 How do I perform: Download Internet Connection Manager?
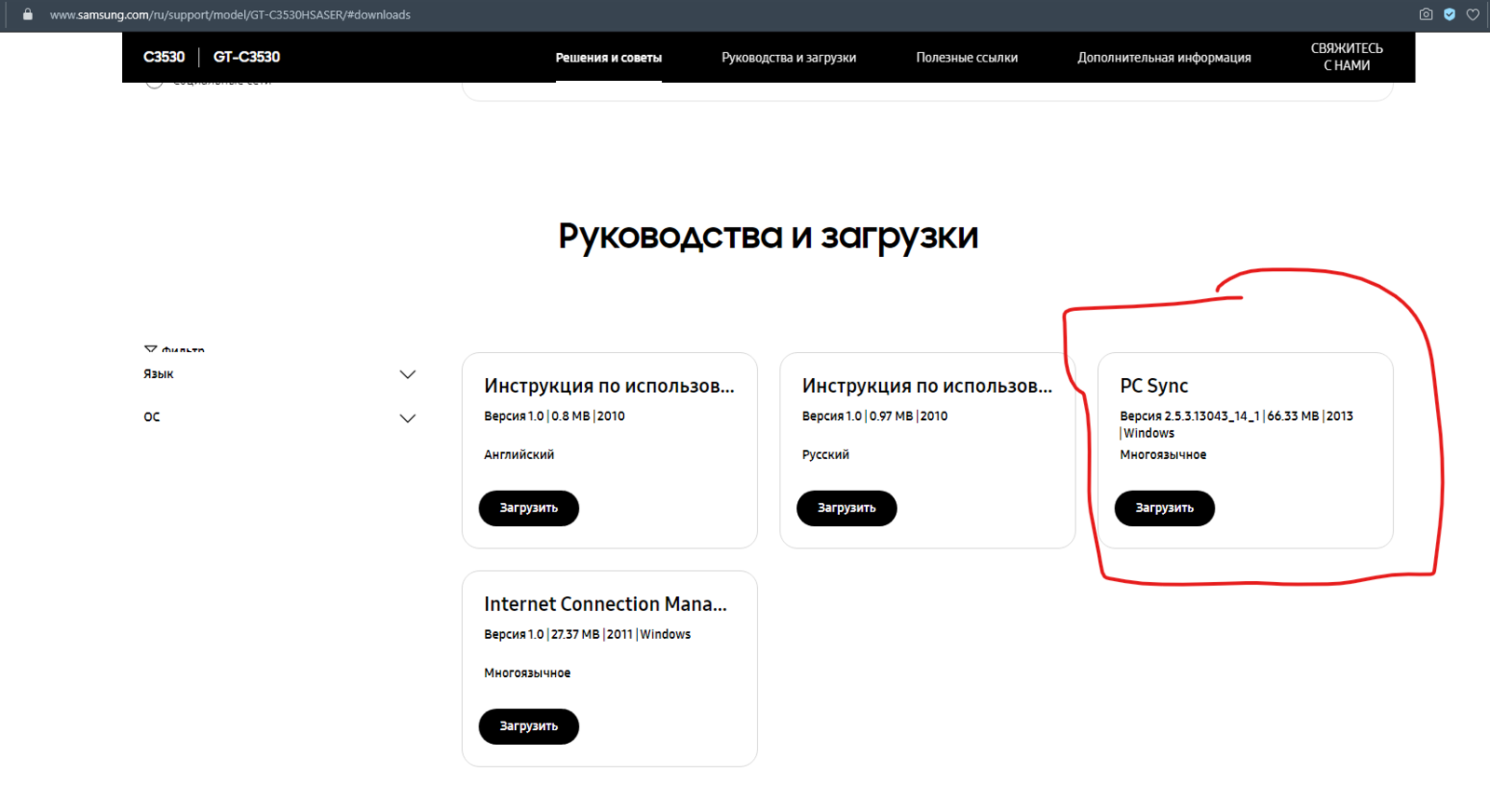point(529,726)
